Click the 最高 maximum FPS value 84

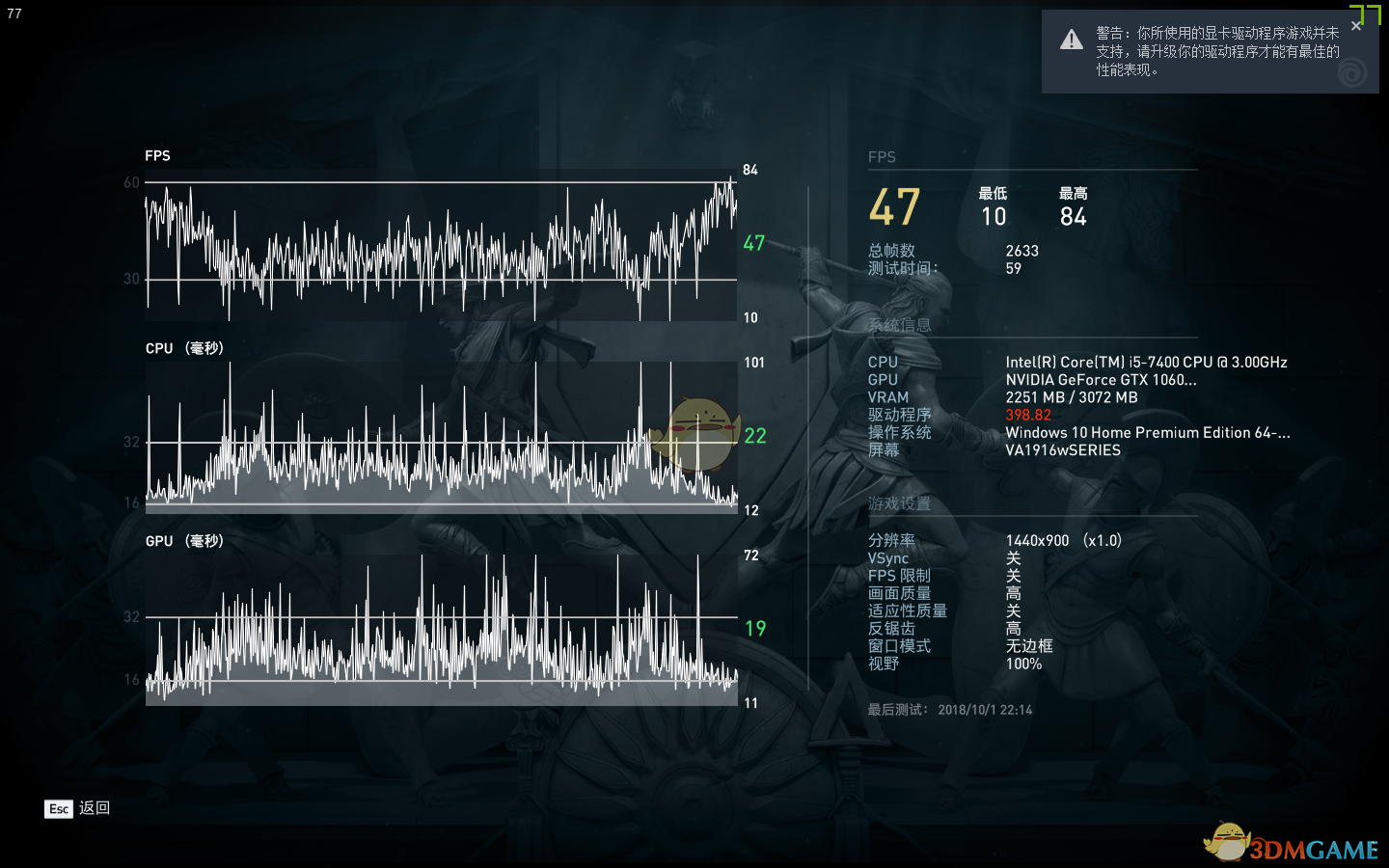click(x=1073, y=217)
